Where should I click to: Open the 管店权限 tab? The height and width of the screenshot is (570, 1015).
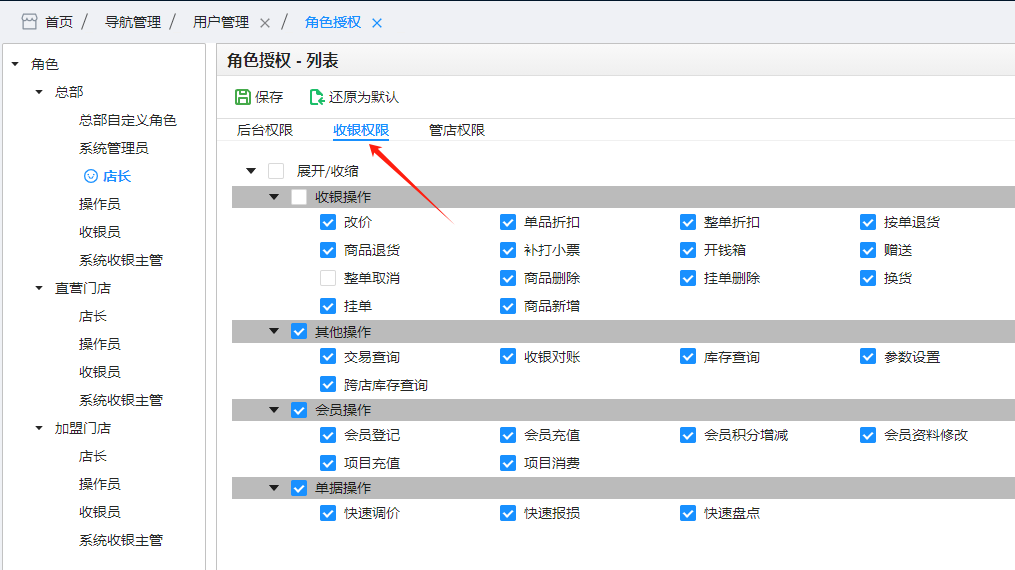click(456, 130)
